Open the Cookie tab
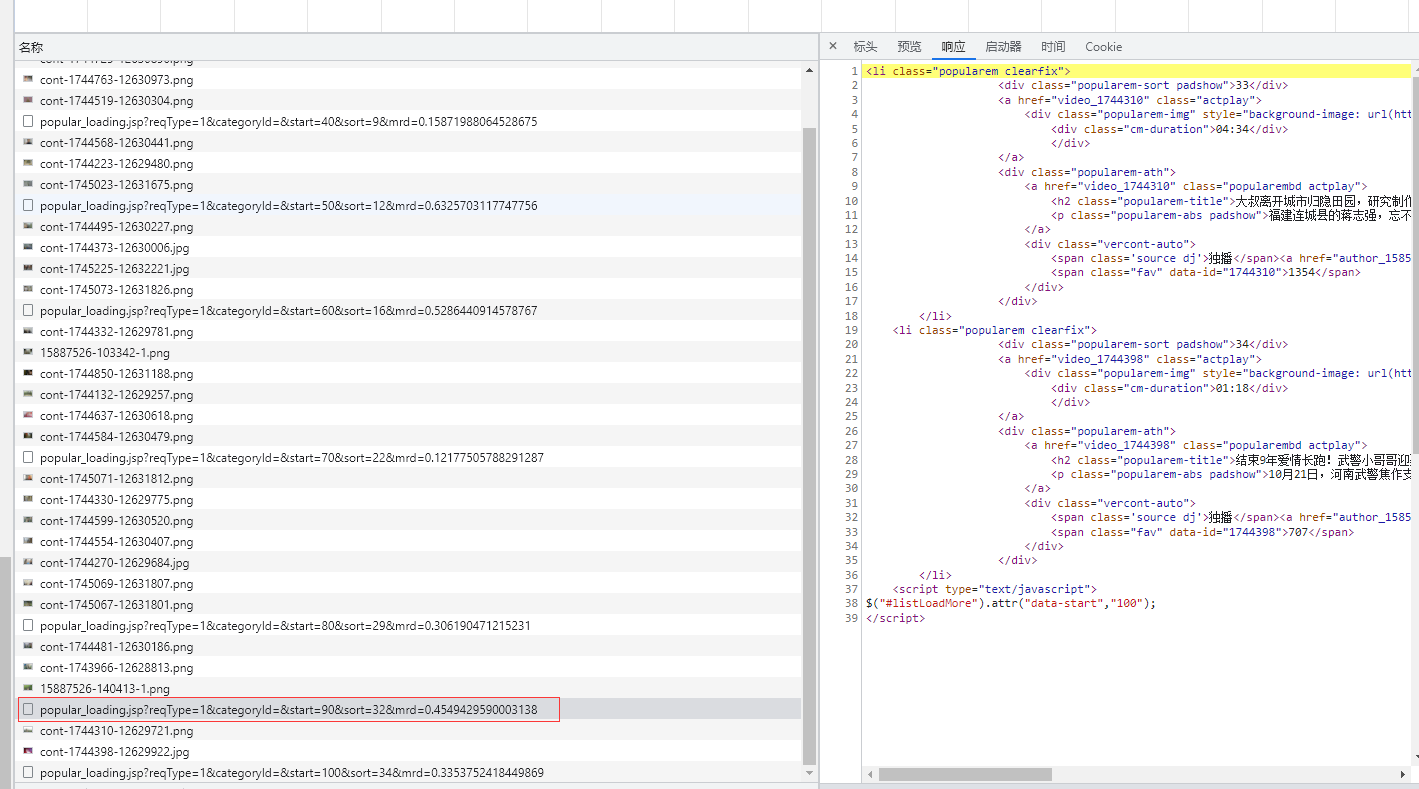Image resolution: width=1419 pixels, height=789 pixels. 1103,47
